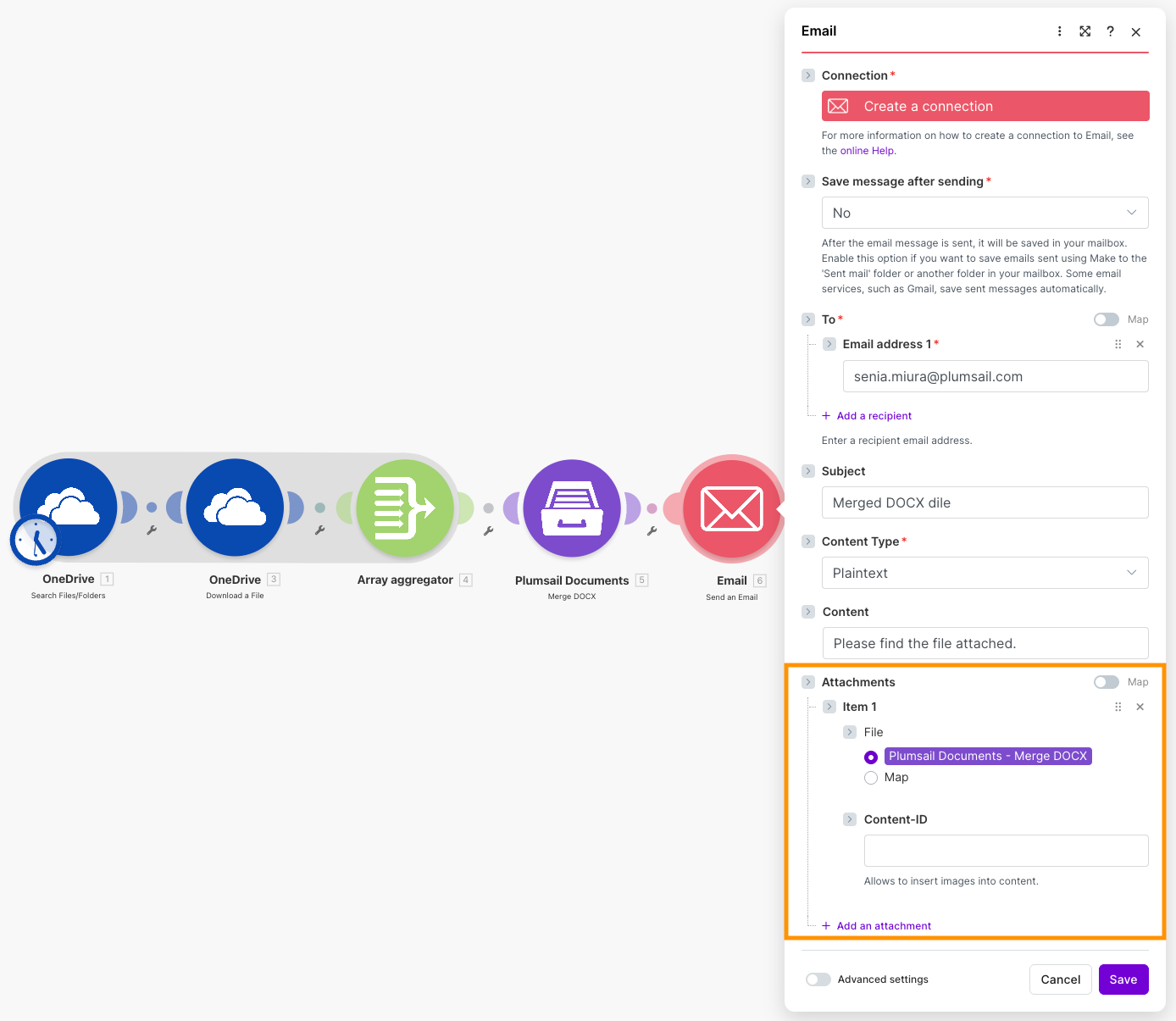Collapse the Content section chevron
This screenshot has height=1021, width=1176.
[x=808, y=612]
